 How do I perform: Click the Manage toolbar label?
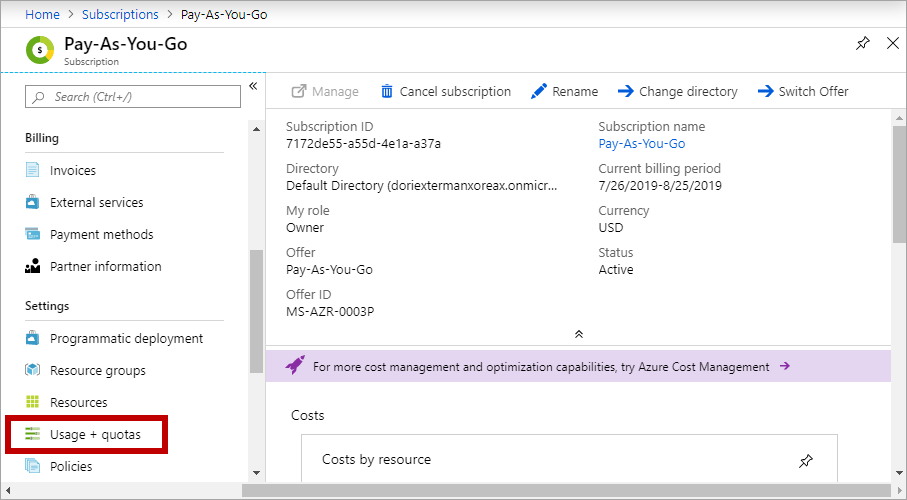tap(335, 91)
